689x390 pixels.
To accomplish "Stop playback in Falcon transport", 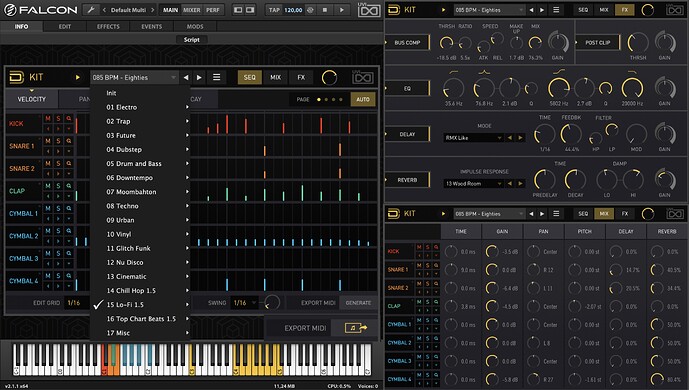I will (x=325, y=10).
